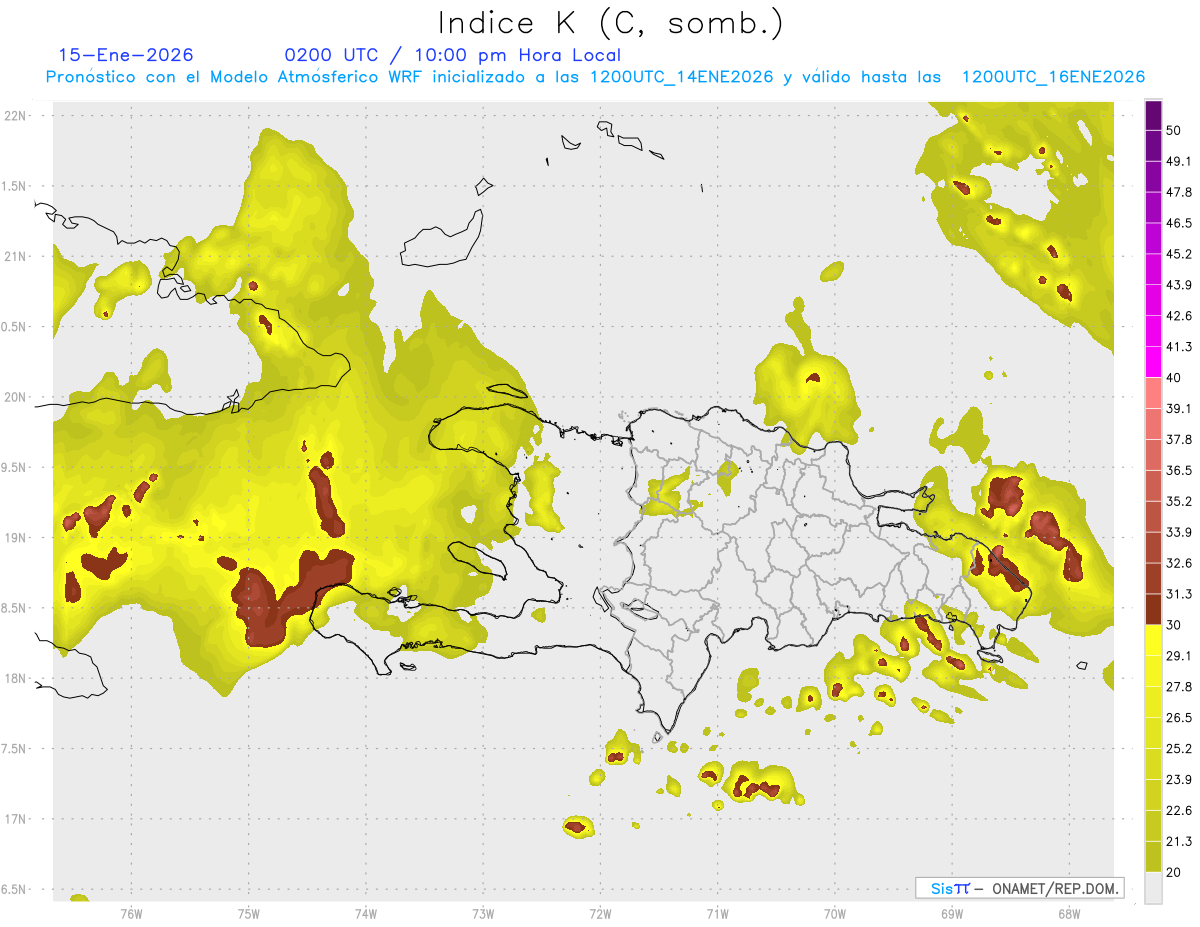Click legend value '37.8'
The width and height of the screenshot is (1200, 927).
click(1179, 439)
